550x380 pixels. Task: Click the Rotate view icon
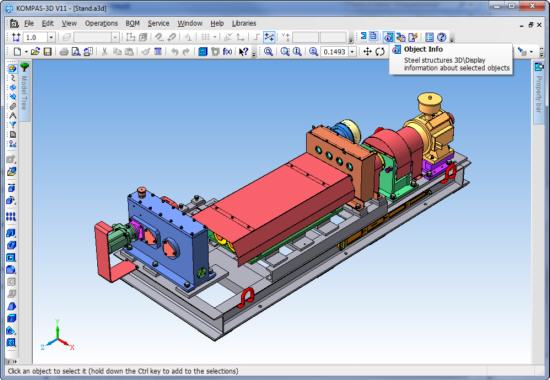click(380, 52)
